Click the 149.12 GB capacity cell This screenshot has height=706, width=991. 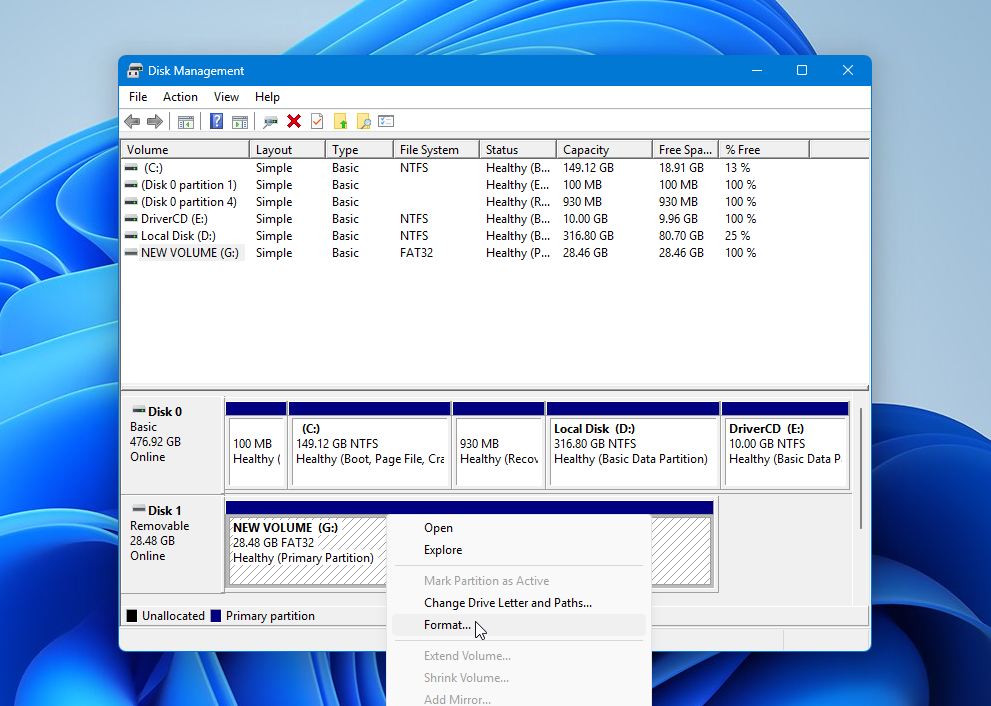588,168
